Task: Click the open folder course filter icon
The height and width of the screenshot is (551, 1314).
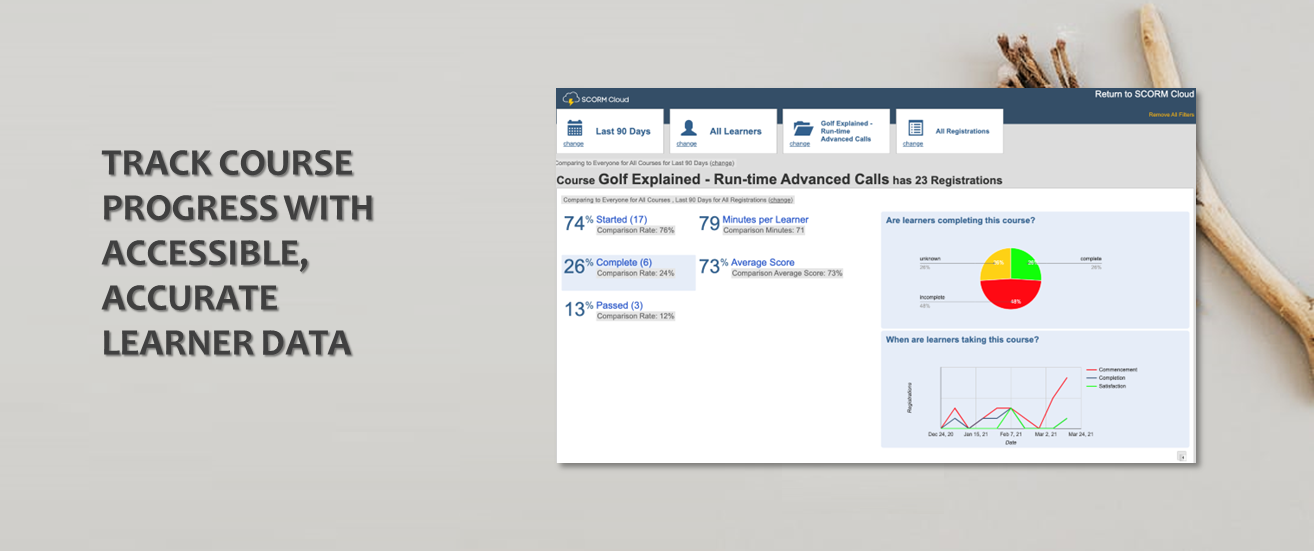Action: 802,128
